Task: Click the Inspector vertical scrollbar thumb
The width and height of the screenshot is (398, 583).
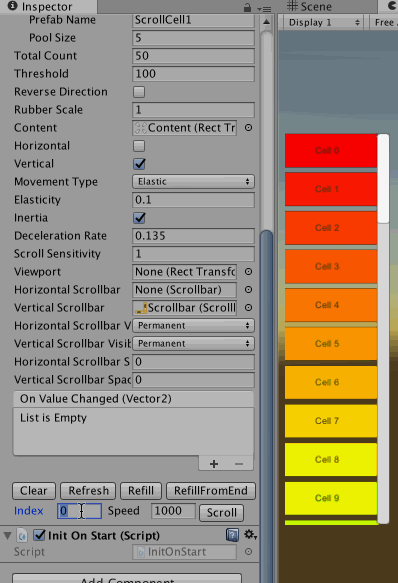Action: coord(266,405)
